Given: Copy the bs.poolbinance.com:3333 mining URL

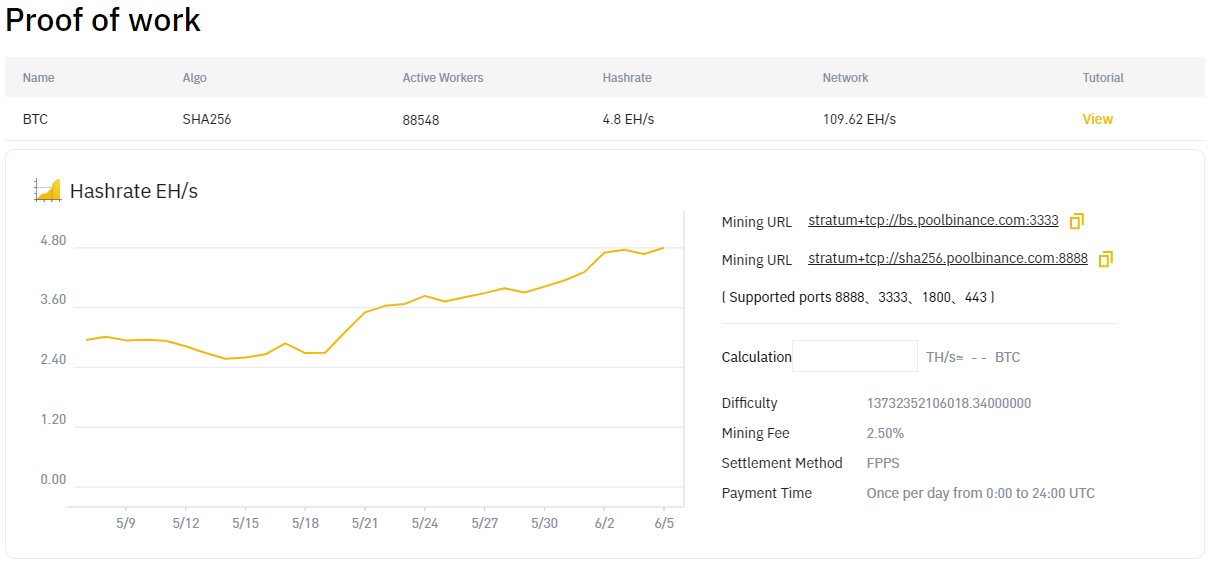Looking at the screenshot, I should [x=1077, y=221].
